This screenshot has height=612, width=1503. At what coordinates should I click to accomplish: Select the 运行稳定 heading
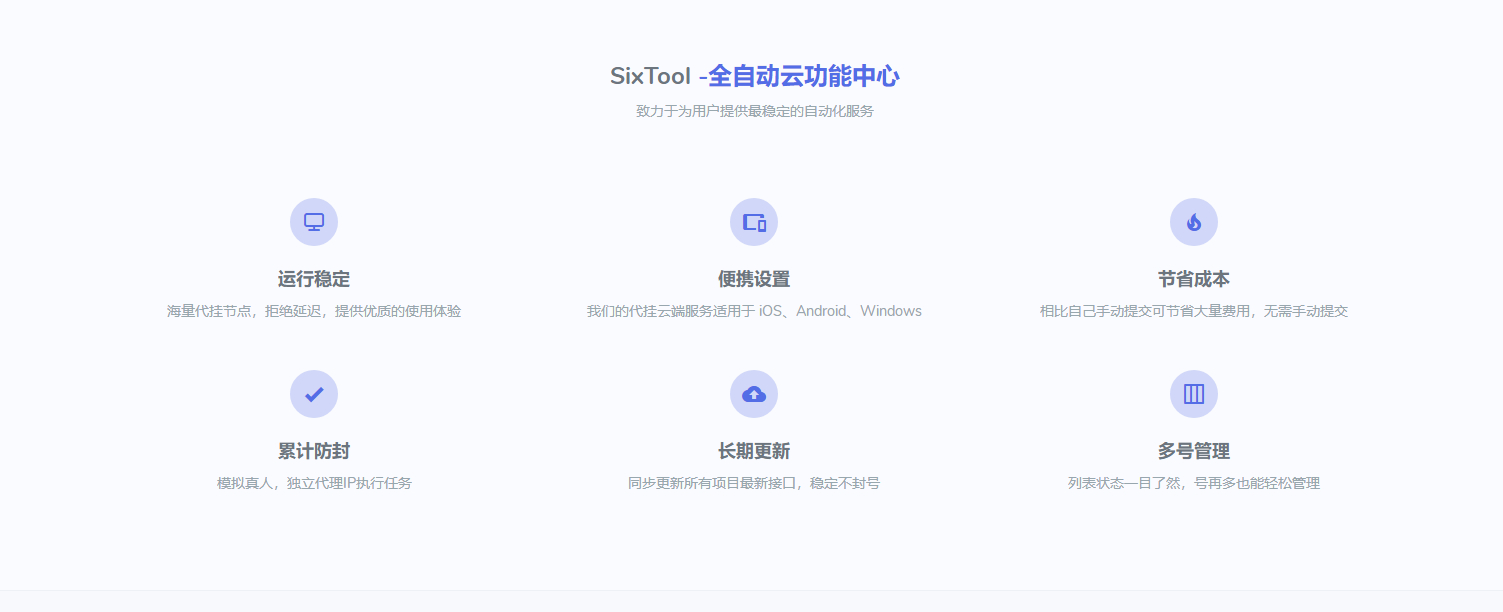pyautogui.click(x=314, y=279)
